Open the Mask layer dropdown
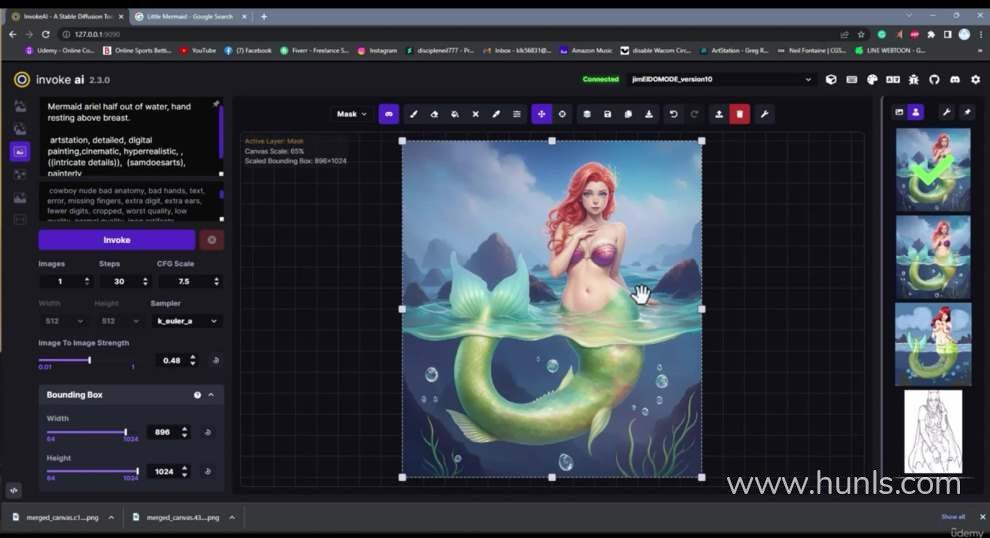The image size is (990, 538). point(351,114)
